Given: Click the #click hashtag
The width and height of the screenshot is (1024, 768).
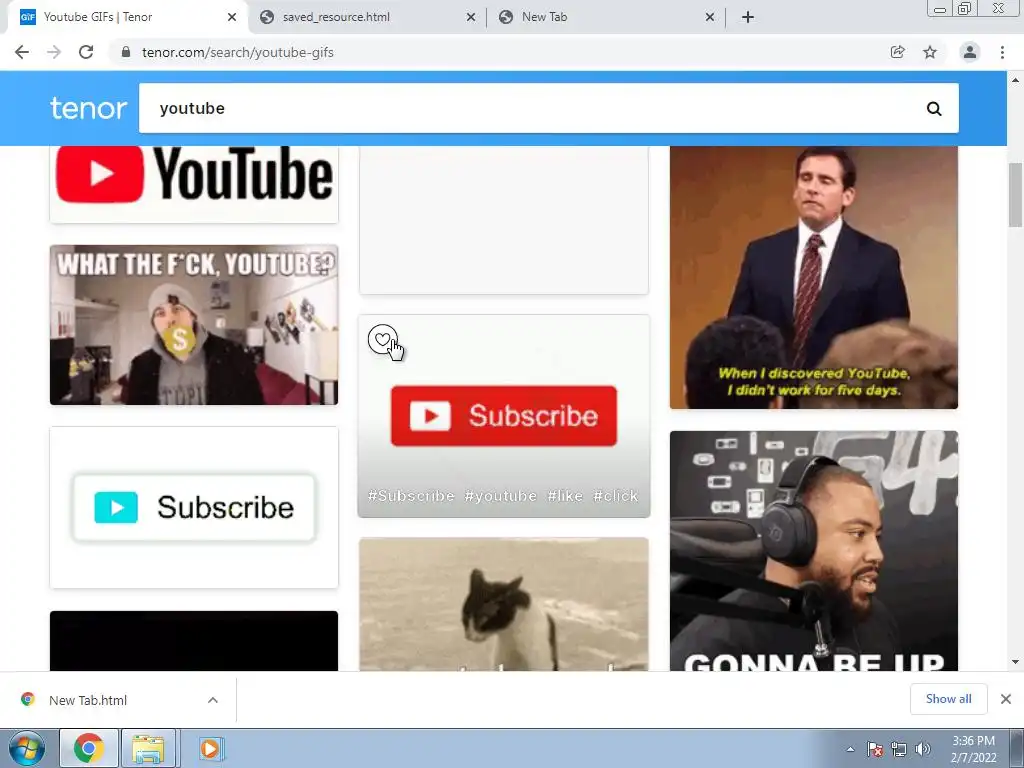Looking at the screenshot, I should pyautogui.click(x=615, y=496).
